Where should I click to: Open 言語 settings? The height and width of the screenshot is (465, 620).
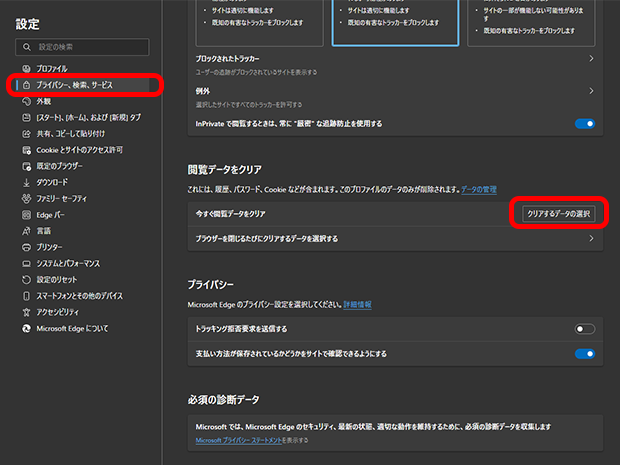point(43,231)
